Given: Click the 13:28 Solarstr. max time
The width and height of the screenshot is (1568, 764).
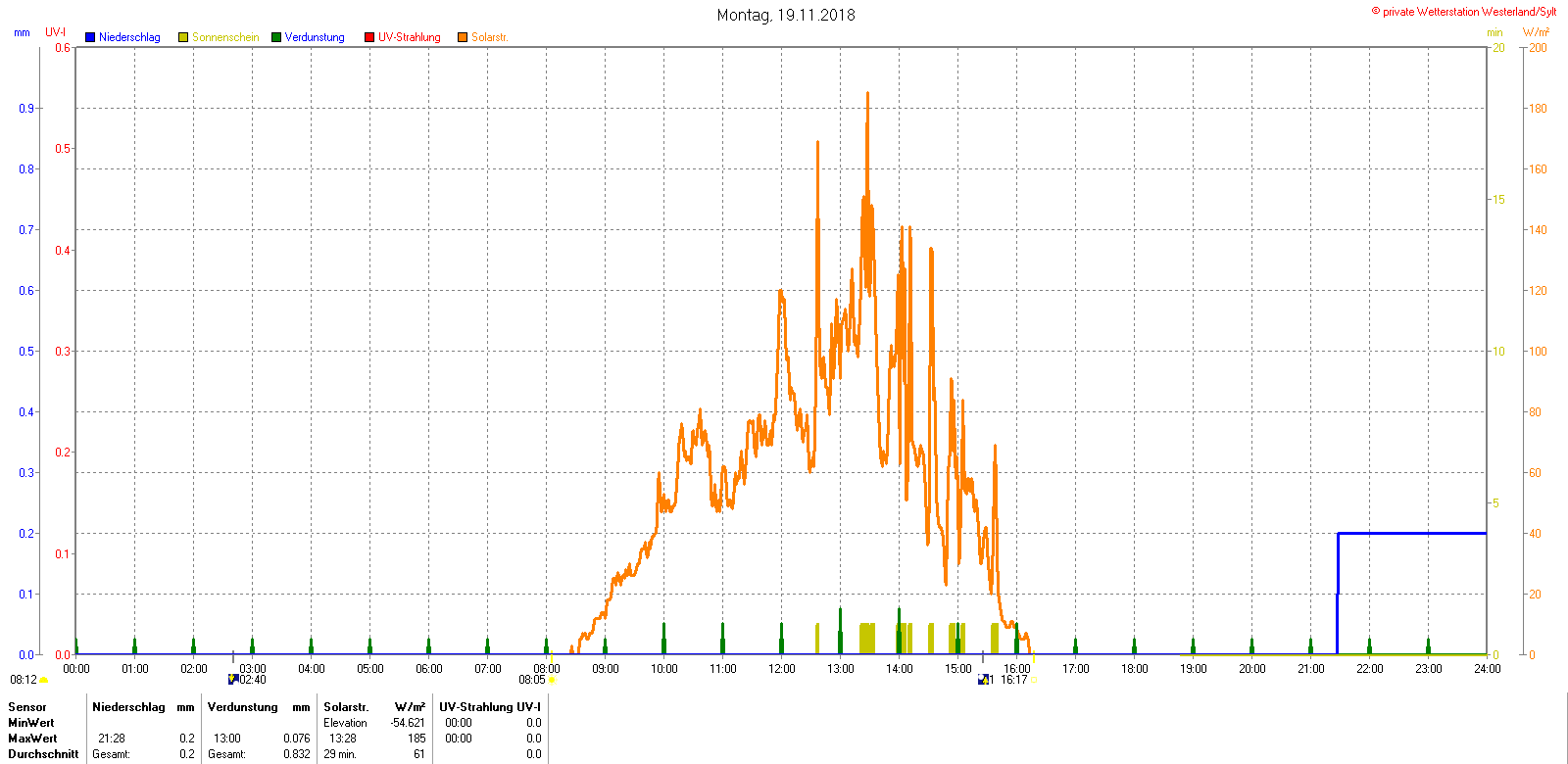Looking at the screenshot, I should 343,739.
